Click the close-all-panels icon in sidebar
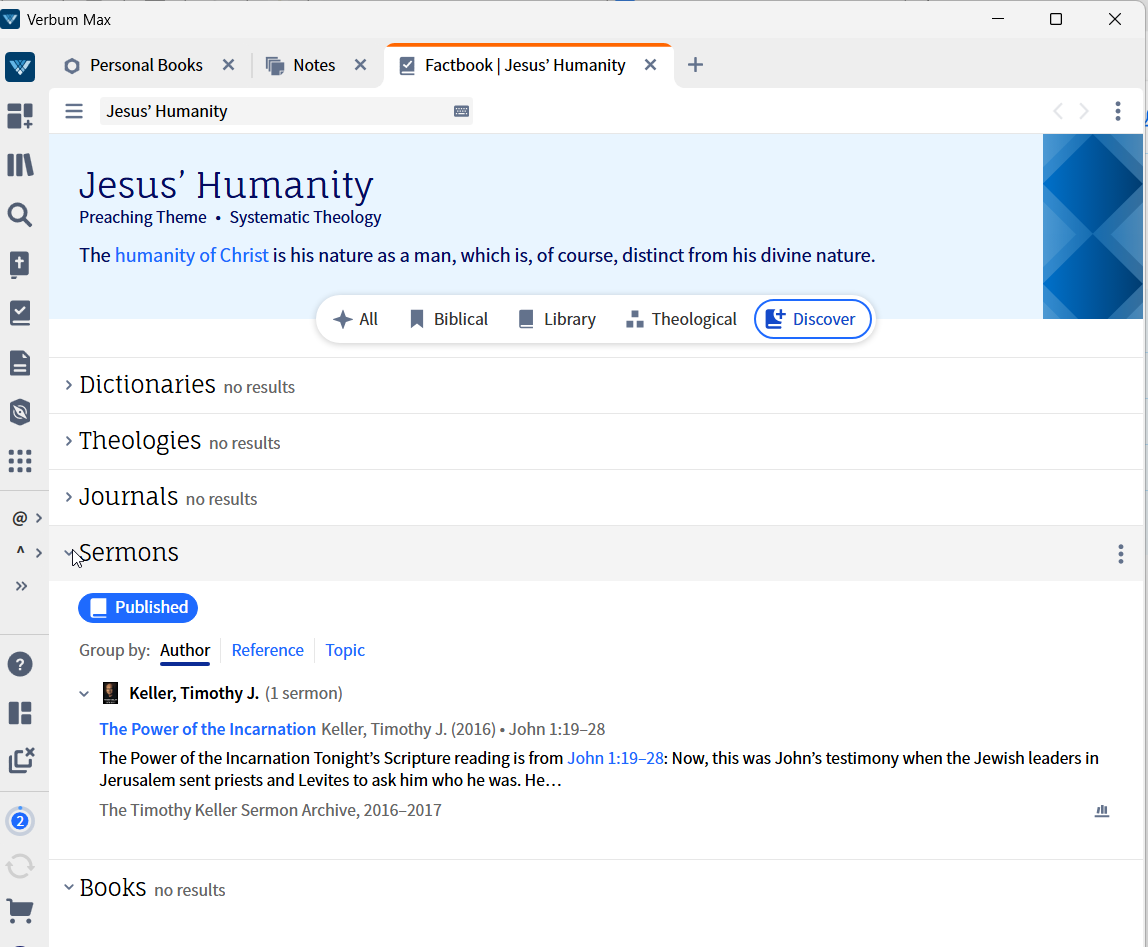1148x947 pixels. pyautogui.click(x=21, y=760)
